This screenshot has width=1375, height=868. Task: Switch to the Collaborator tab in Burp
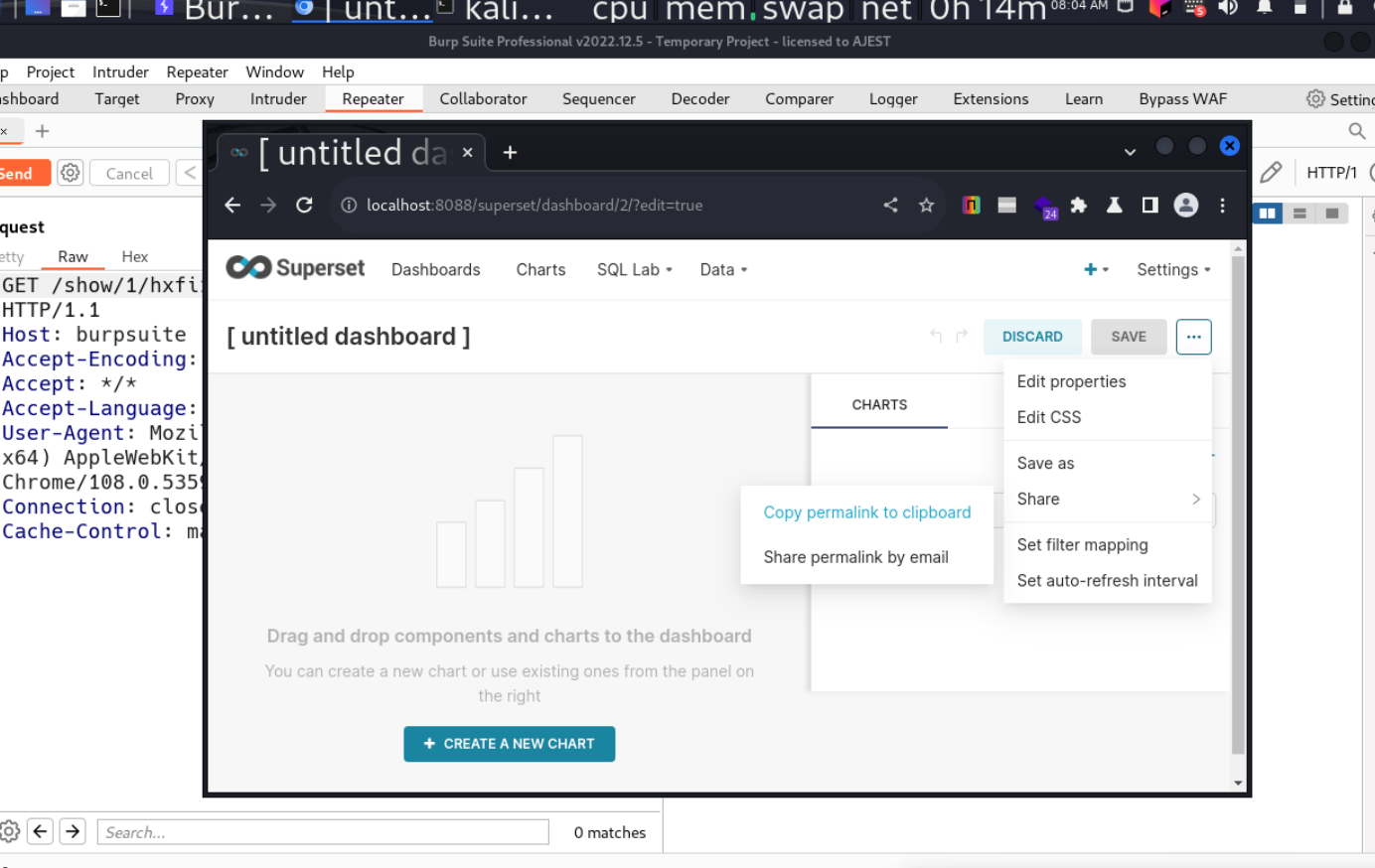[483, 98]
